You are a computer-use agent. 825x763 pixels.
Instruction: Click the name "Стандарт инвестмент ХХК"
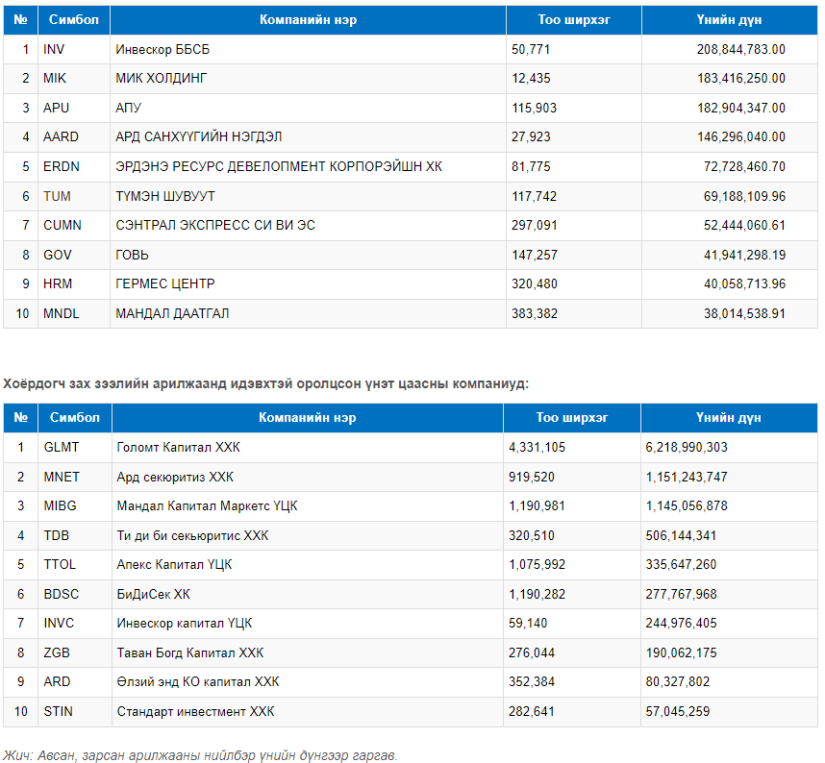pos(196,712)
